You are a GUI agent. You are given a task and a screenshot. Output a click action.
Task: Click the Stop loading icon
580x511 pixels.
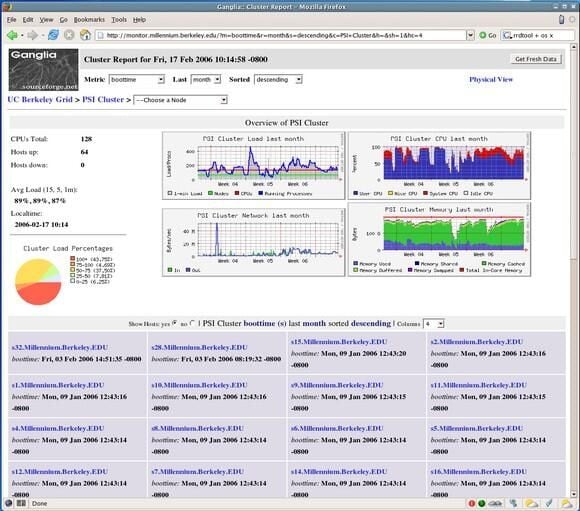pyautogui.click(x=69, y=35)
